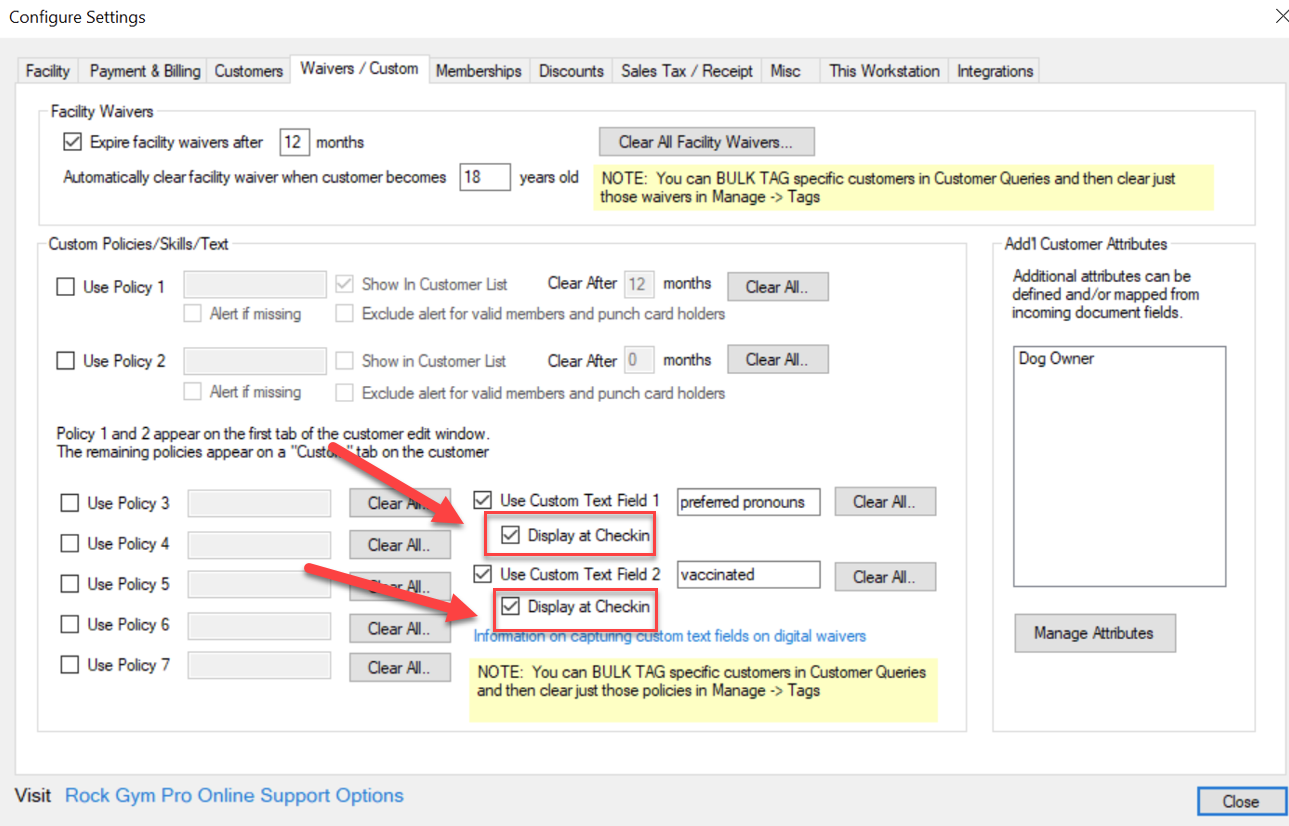Open the Misc tab
The height and width of the screenshot is (826, 1289).
click(x=786, y=71)
